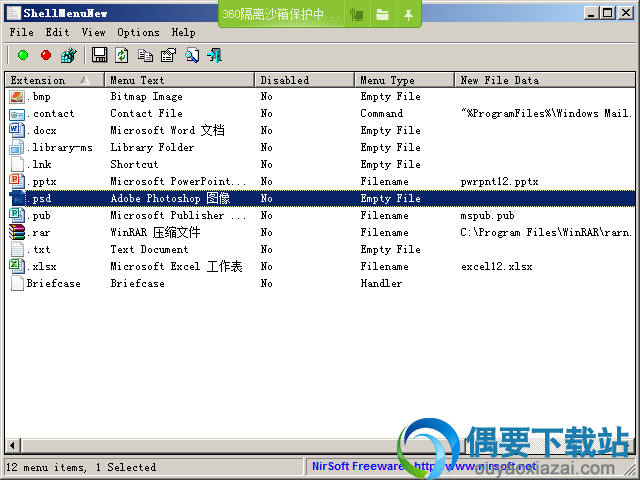This screenshot has width=640, height=480.
Task: Sort by the Disabled column header
Action: (x=304, y=80)
